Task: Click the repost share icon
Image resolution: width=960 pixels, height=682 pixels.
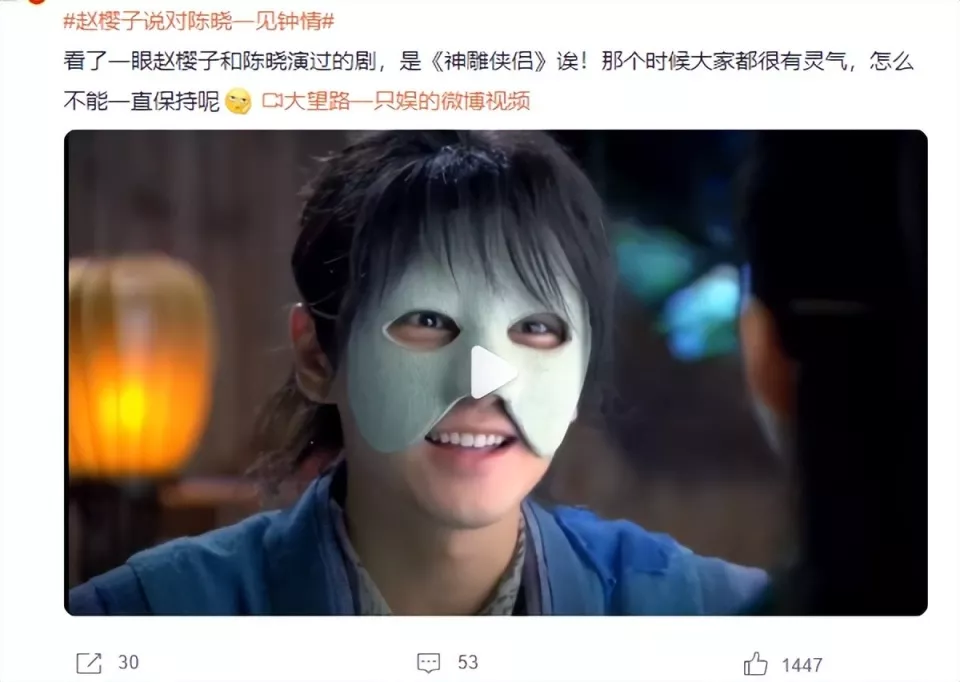Action: click(89, 663)
